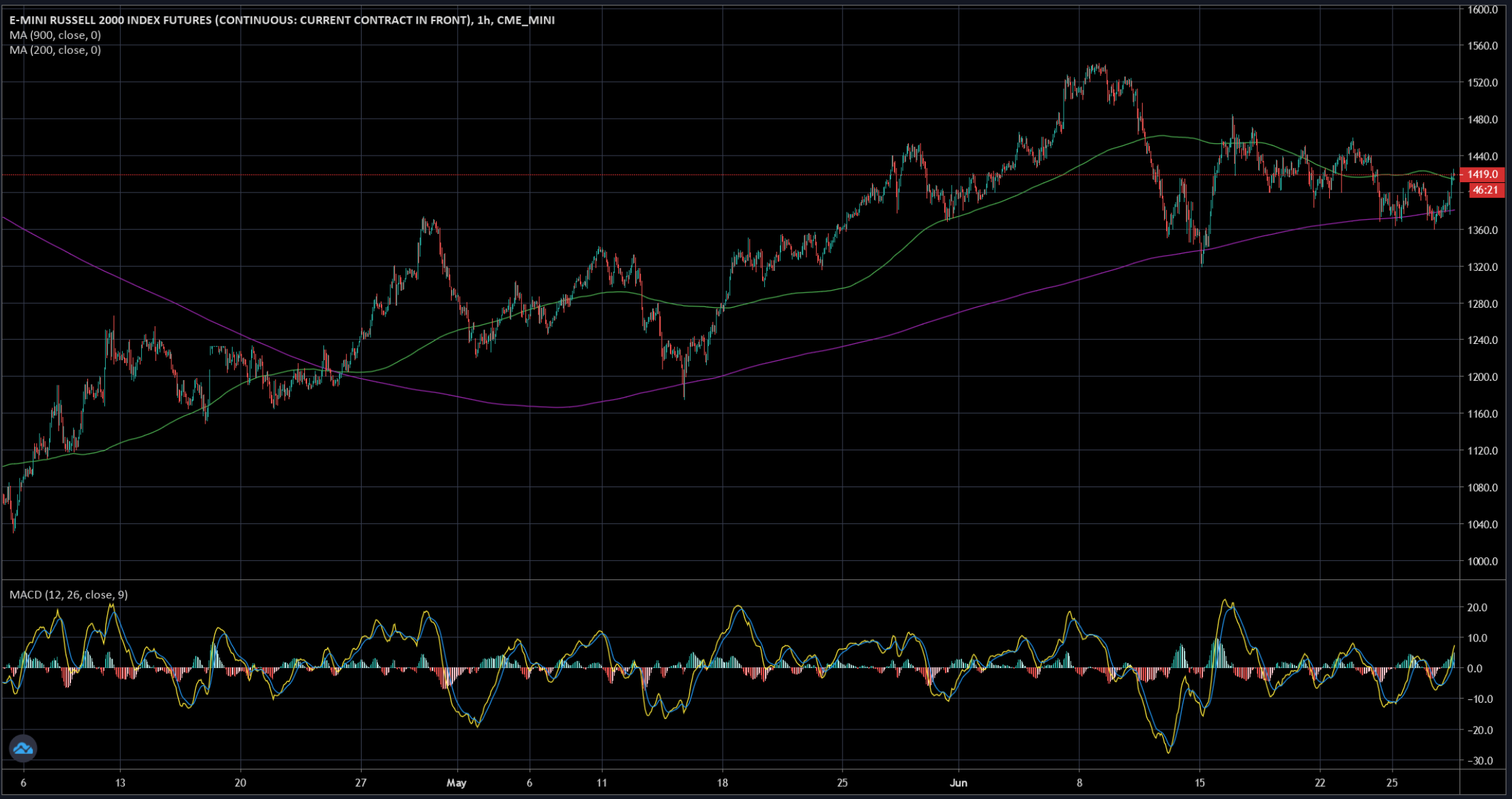This screenshot has height=799, width=1512.
Task: Select the MACD (12, 26, close, 9) legend
Action: pos(68,595)
